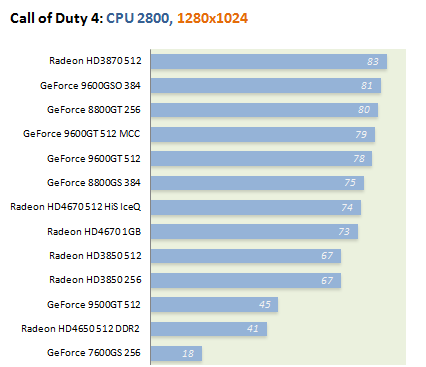Click the bar value 78
426x367 pixels.
click(x=359, y=158)
